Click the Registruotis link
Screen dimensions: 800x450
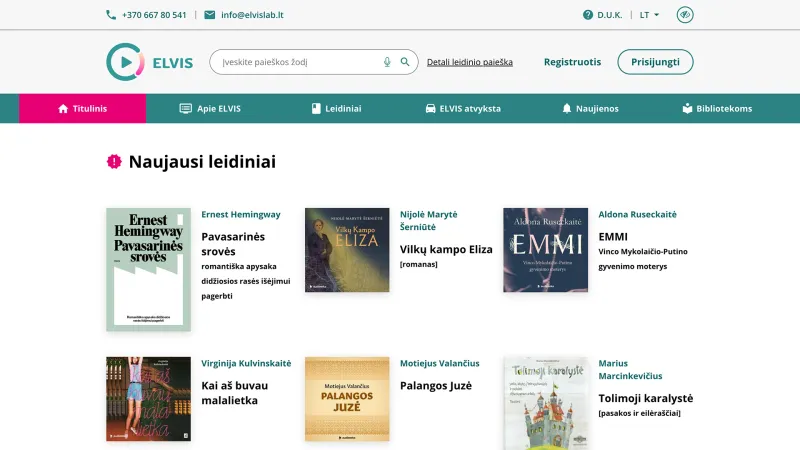pos(572,62)
